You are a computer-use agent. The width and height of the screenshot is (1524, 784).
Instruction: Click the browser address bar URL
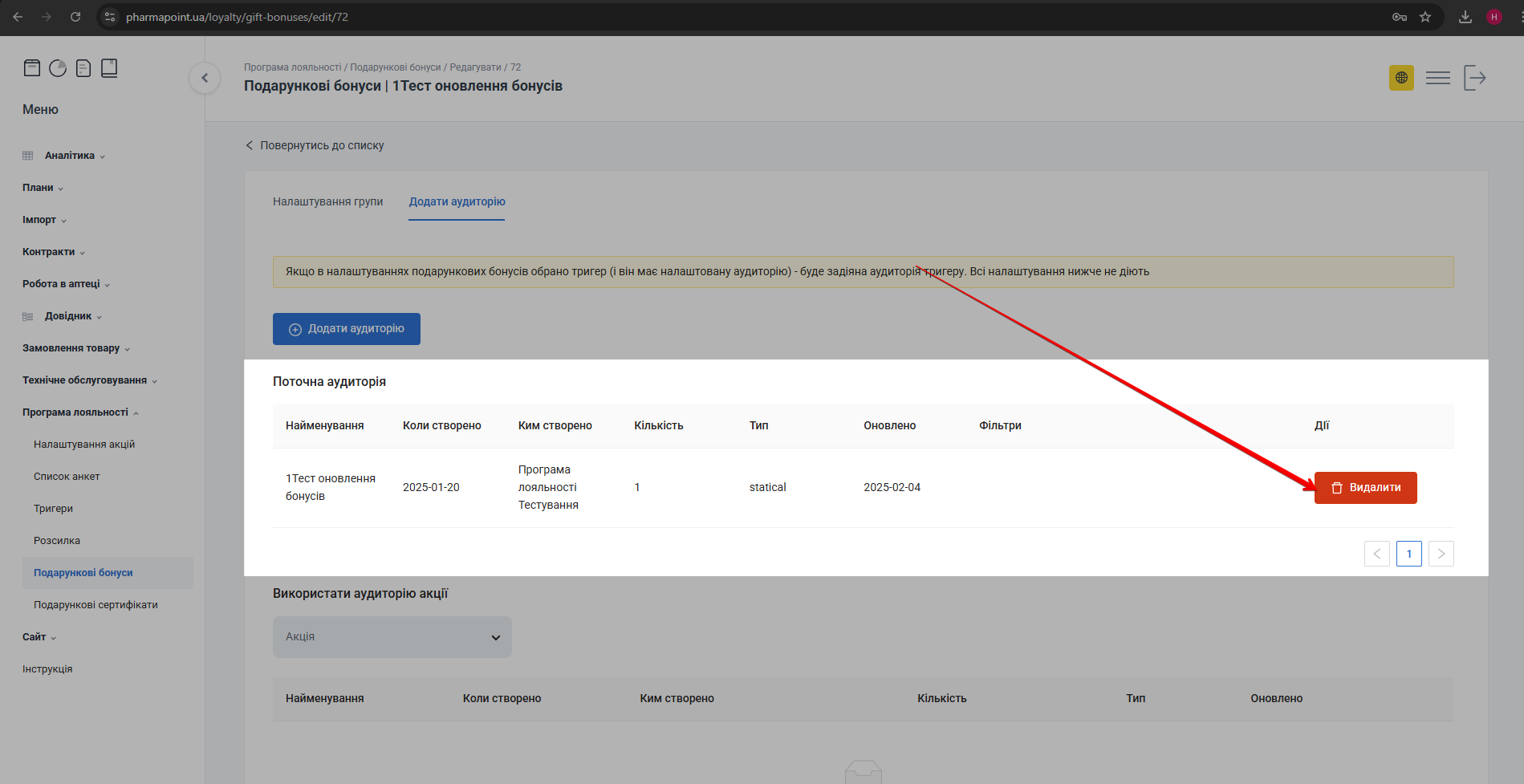(x=237, y=17)
